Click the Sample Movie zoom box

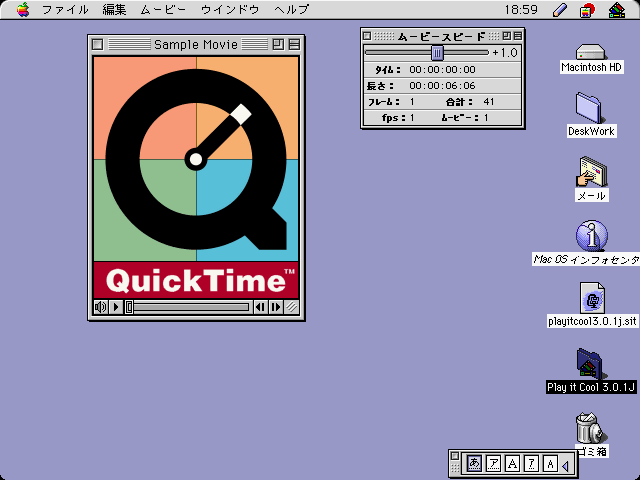[x=278, y=44]
